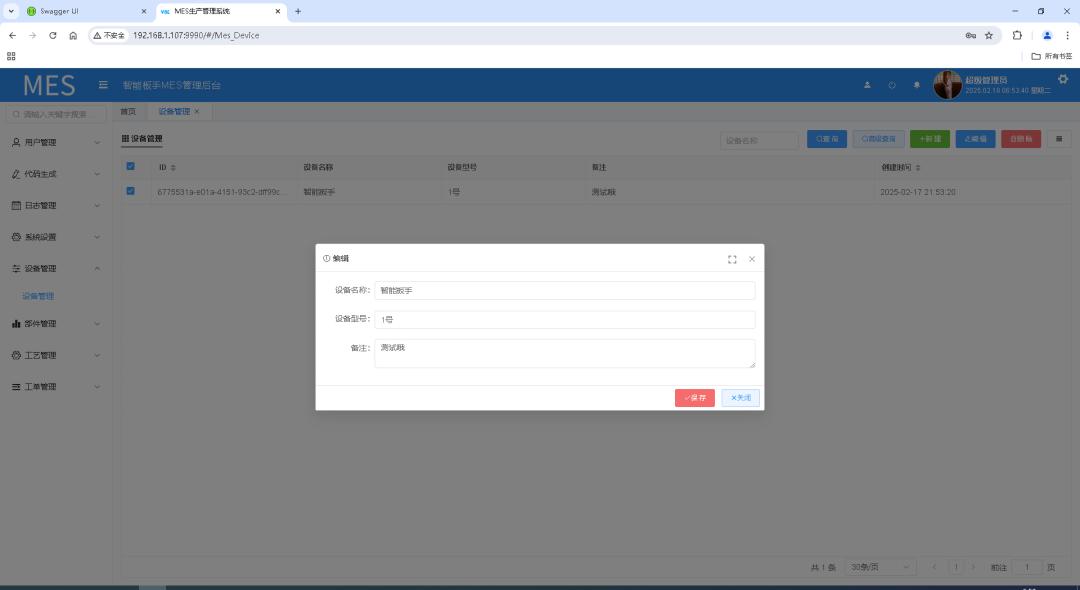1080x590 pixels.
Task: Expand the 代码生成 menu
Action: [x=56, y=174]
